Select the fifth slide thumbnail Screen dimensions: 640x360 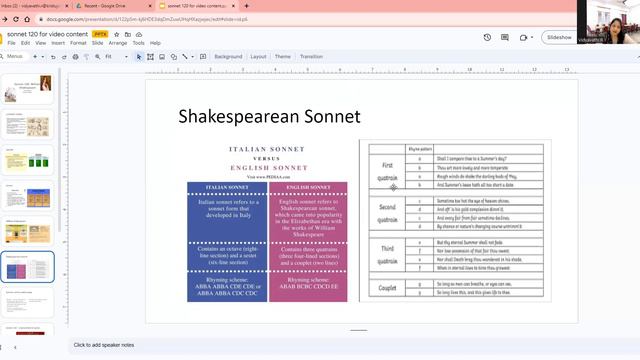tap(28, 231)
